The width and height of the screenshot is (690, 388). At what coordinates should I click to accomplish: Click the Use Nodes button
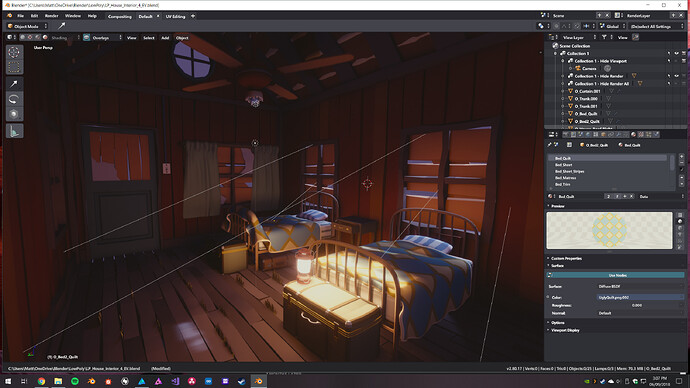tap(617, 275)
